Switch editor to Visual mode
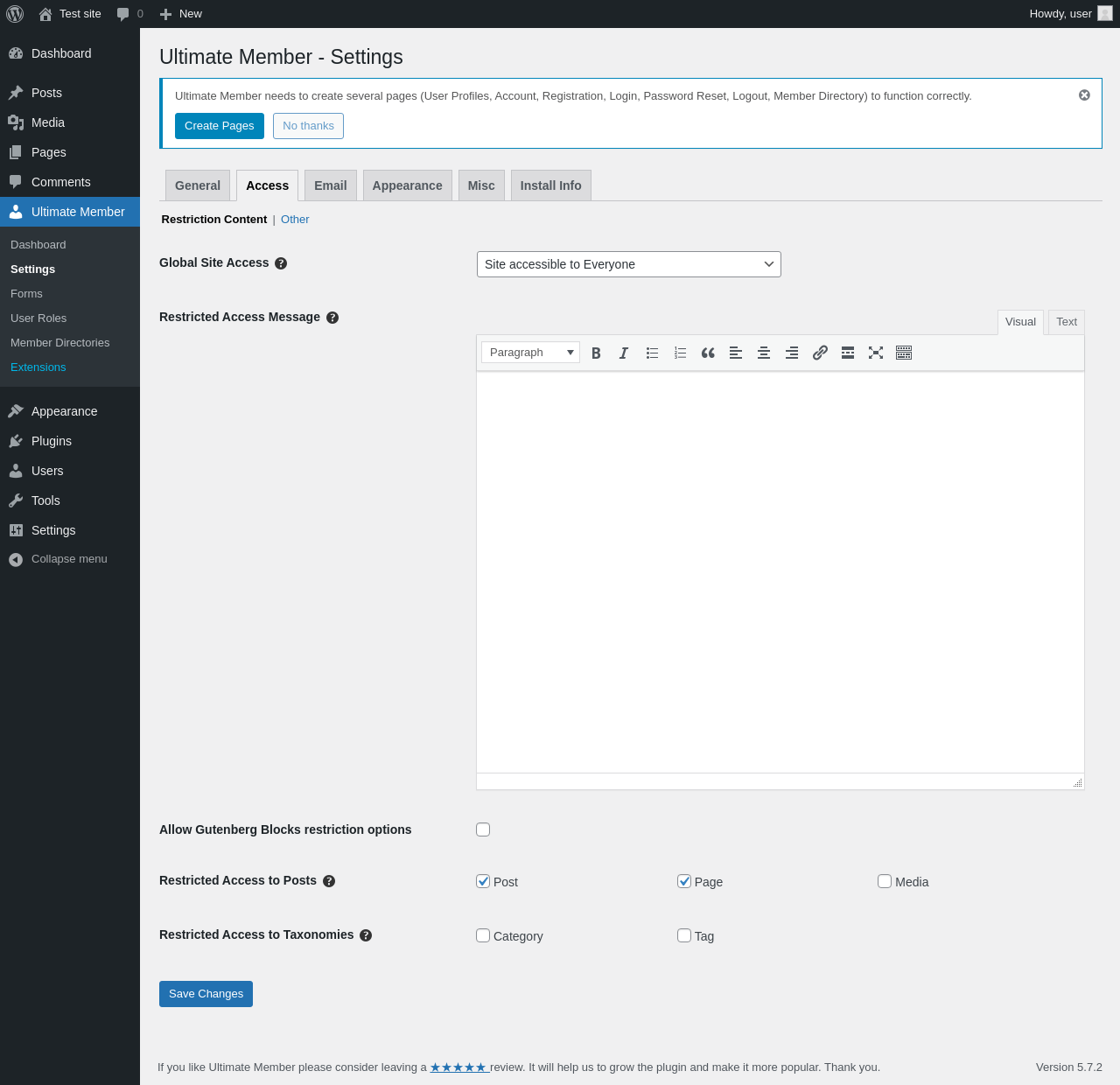This screenshot has width=1120, height=1085. pyautogui.click(x=1020, y=322)
